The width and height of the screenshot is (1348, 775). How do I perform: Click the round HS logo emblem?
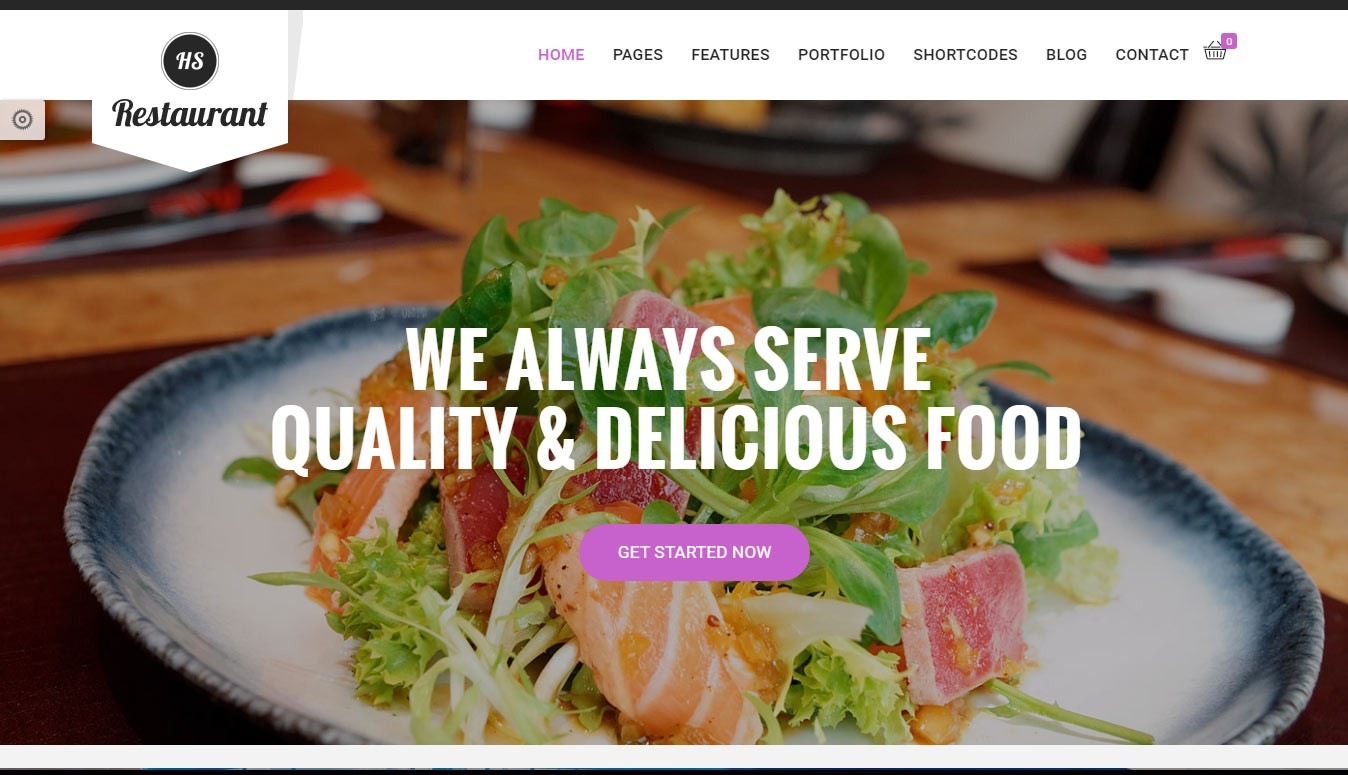[190, 61]
